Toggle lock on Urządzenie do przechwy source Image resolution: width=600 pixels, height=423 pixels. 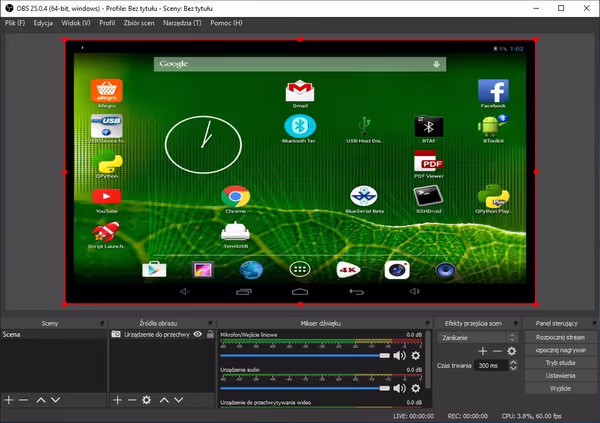[x=210, y=334]
